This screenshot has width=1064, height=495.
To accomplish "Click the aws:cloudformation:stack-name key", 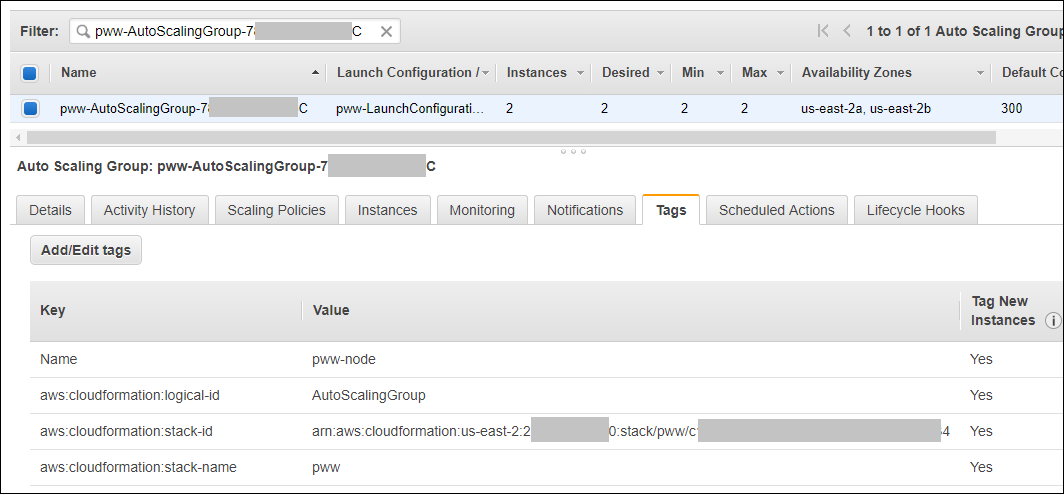I will 138,467.
